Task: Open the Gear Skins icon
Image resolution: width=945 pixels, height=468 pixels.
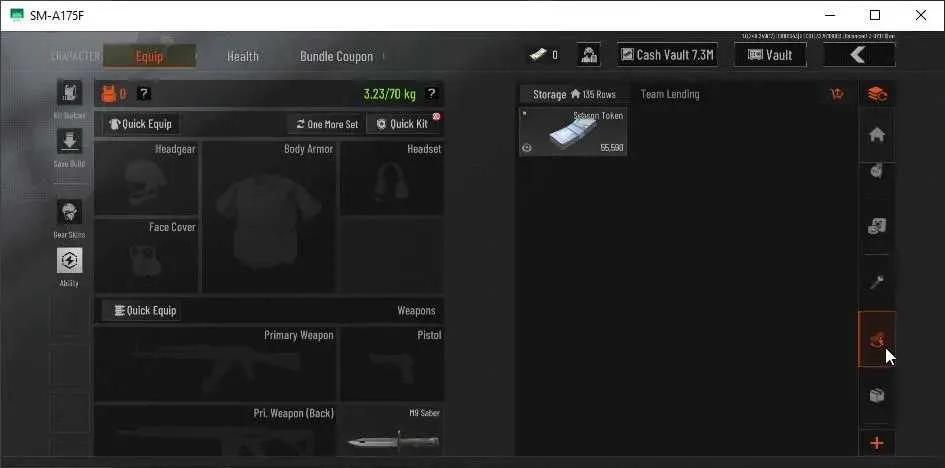Action: [x=69, y=212]
